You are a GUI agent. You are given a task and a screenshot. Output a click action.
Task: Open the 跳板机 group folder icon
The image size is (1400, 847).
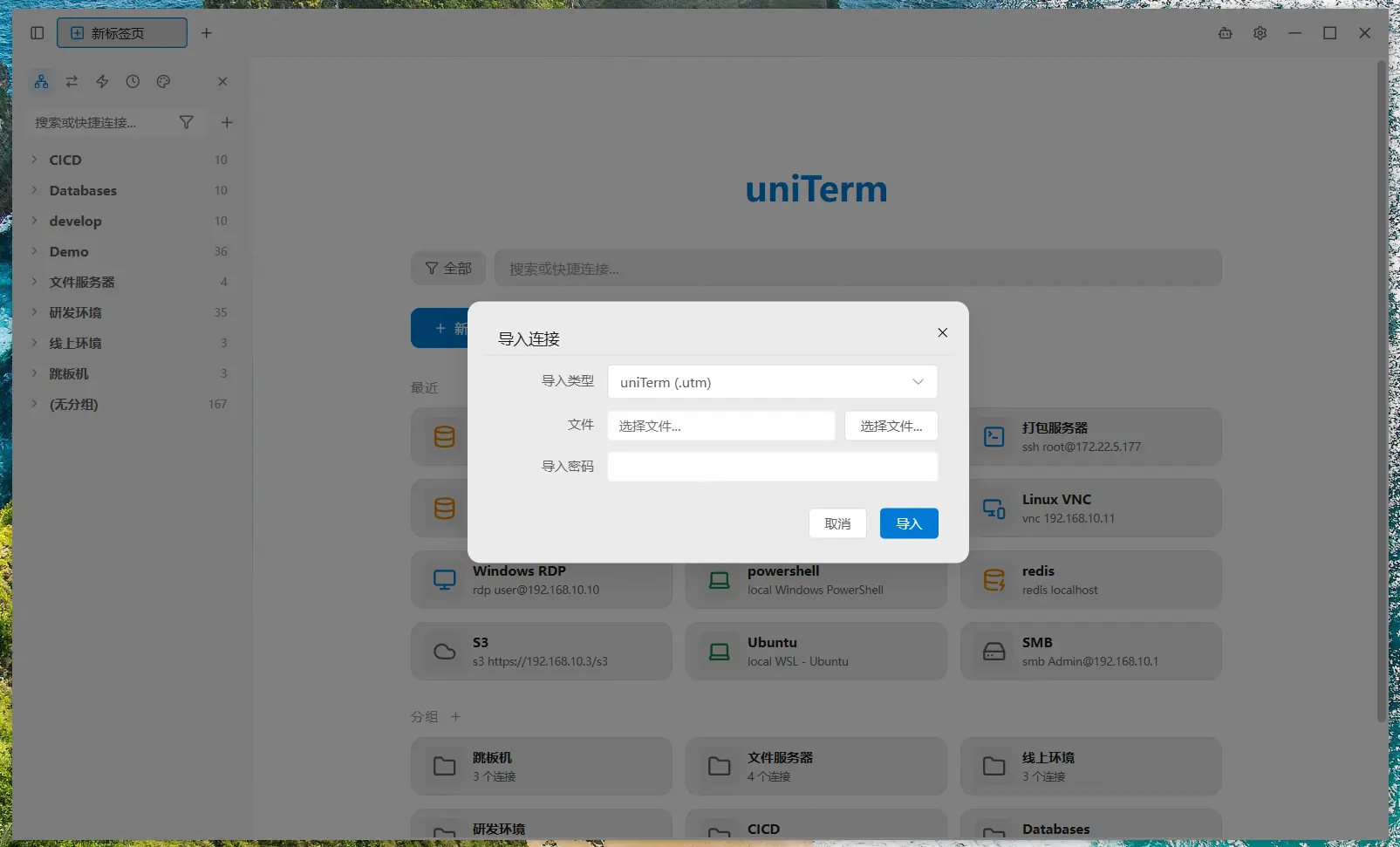click(445, 766)
